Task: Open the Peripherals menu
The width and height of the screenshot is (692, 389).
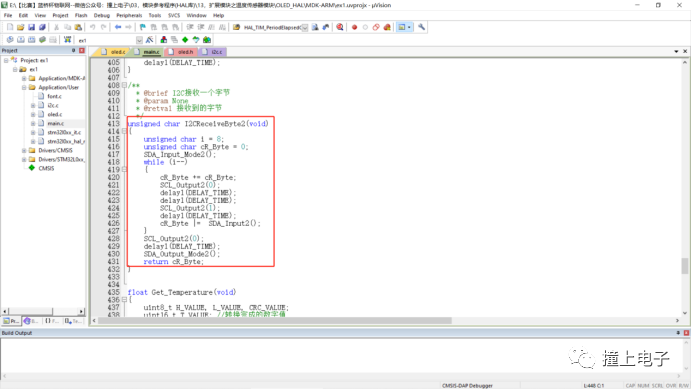Action: click(129, 15)
